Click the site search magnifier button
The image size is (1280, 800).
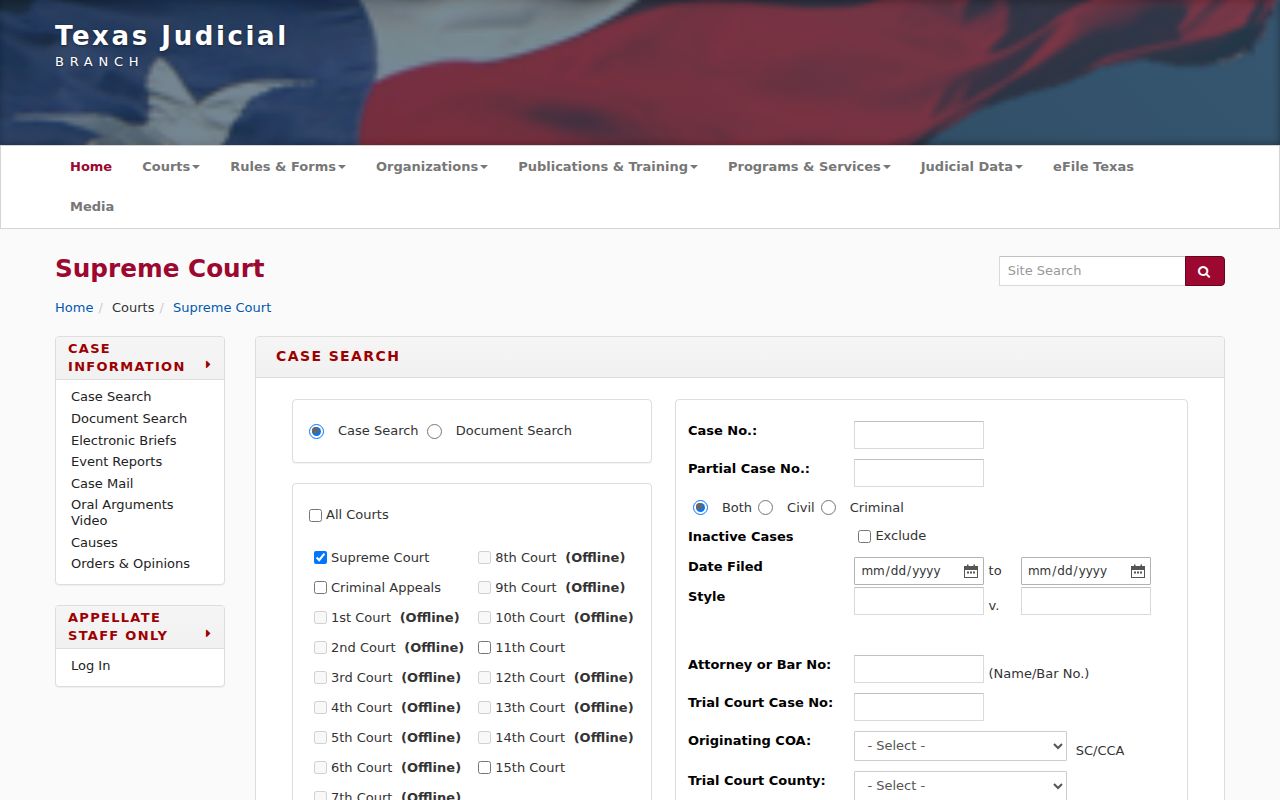[1204, 271]
